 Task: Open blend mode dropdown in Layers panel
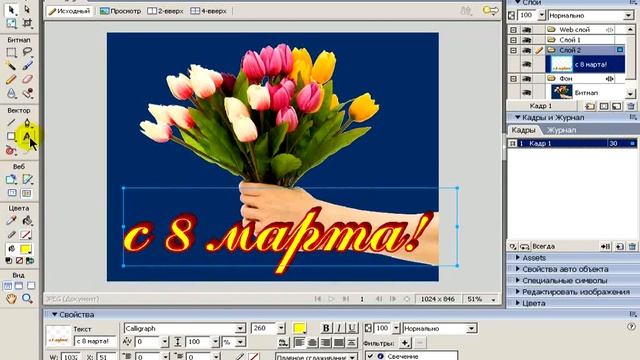click(629, 16)
